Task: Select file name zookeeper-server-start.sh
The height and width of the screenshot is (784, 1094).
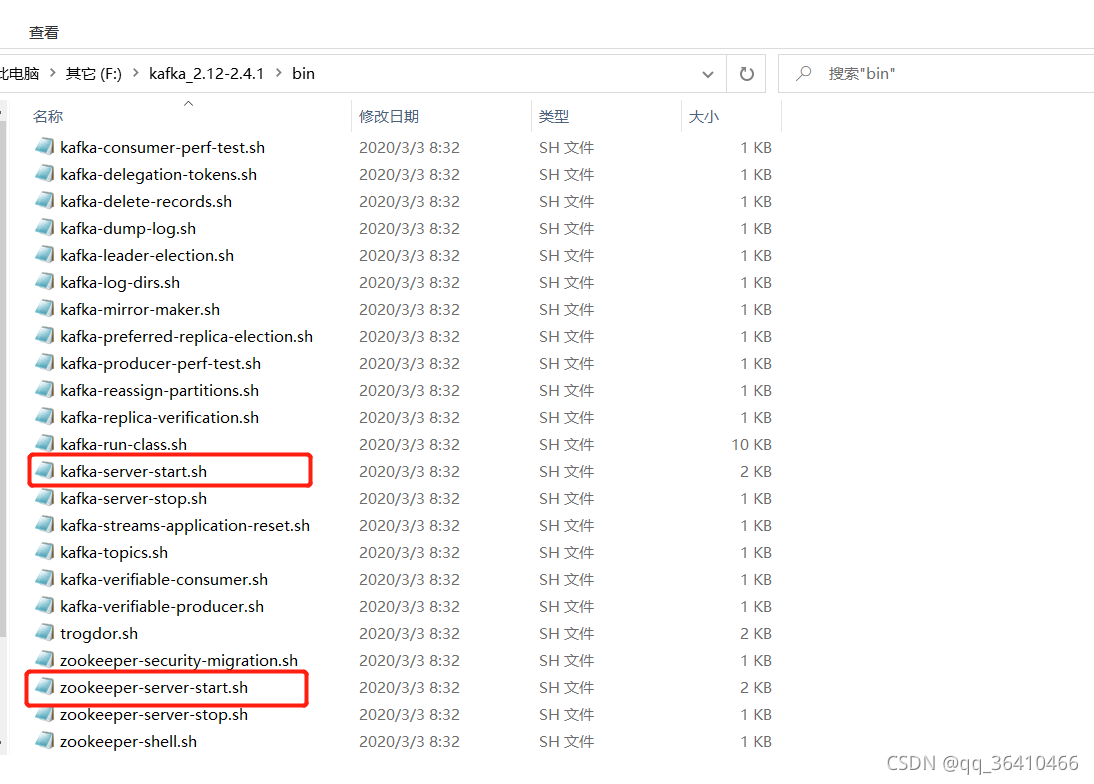Action: [x=154, y=688]
